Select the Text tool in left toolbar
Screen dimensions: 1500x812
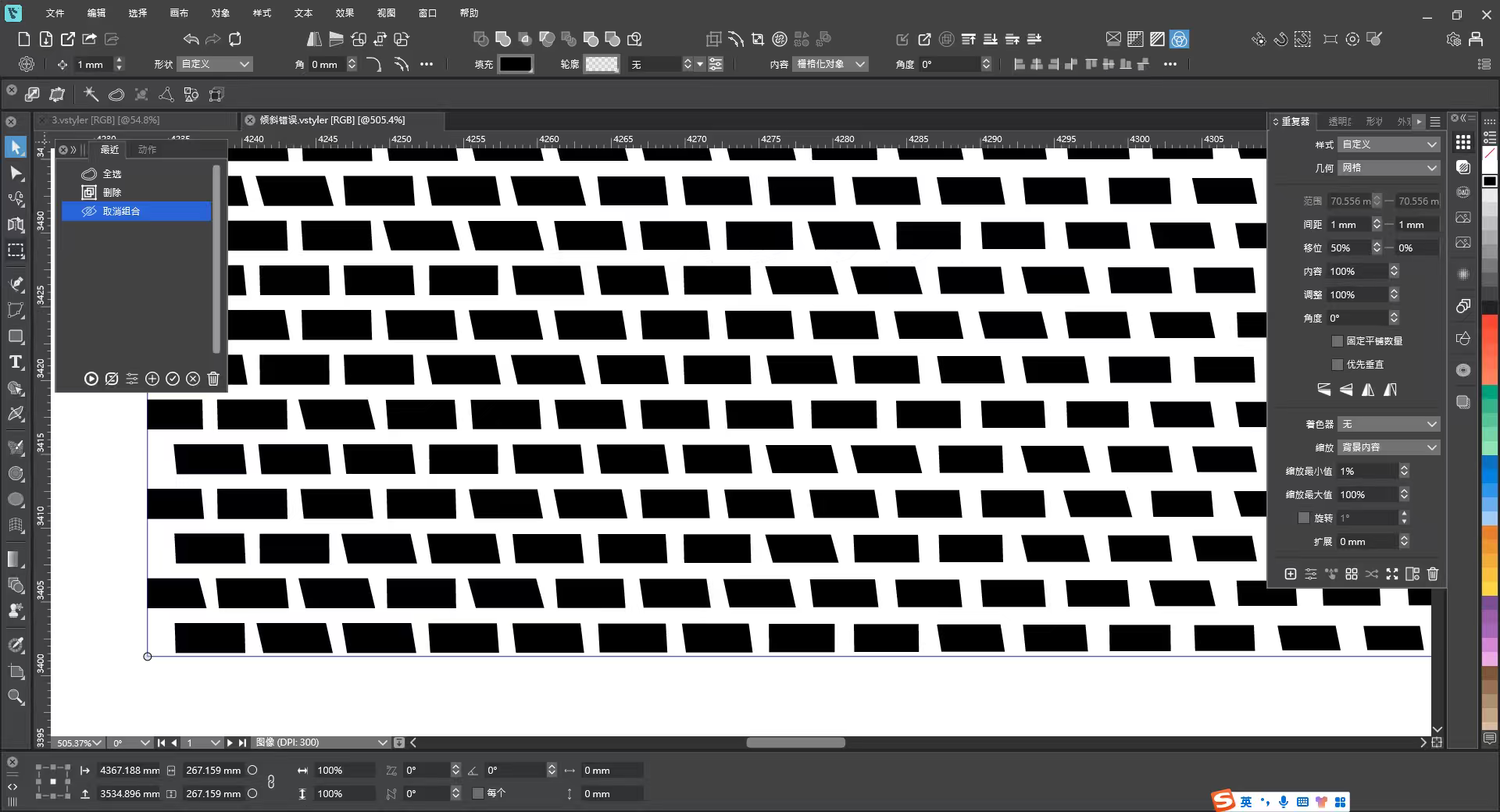pyautogui.click(x=16, y=362)
